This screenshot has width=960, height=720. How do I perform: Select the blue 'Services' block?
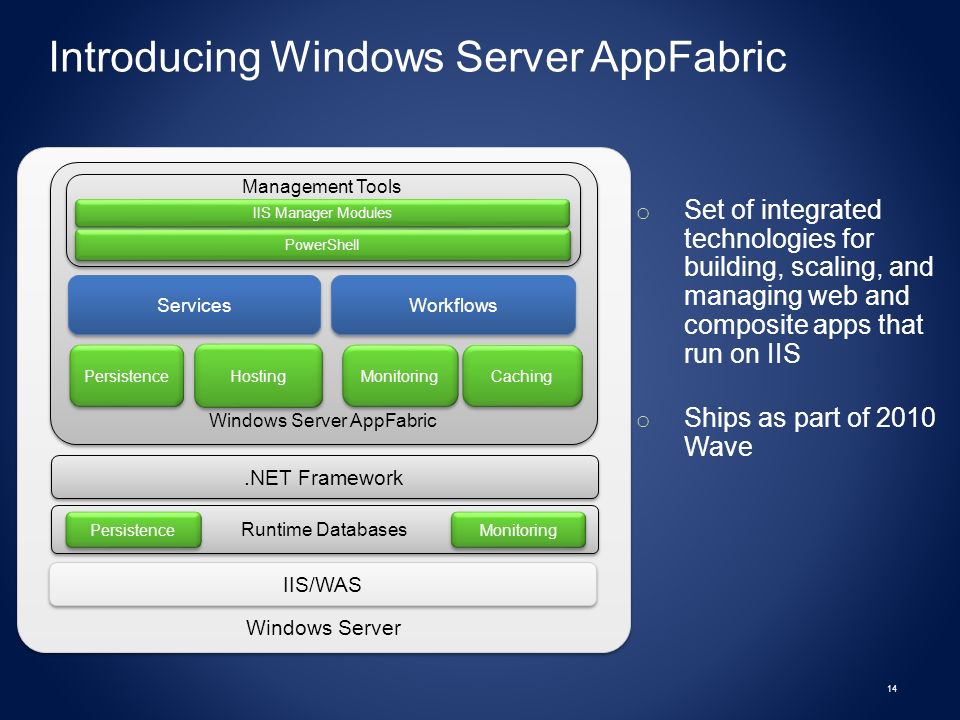[194, 305]
